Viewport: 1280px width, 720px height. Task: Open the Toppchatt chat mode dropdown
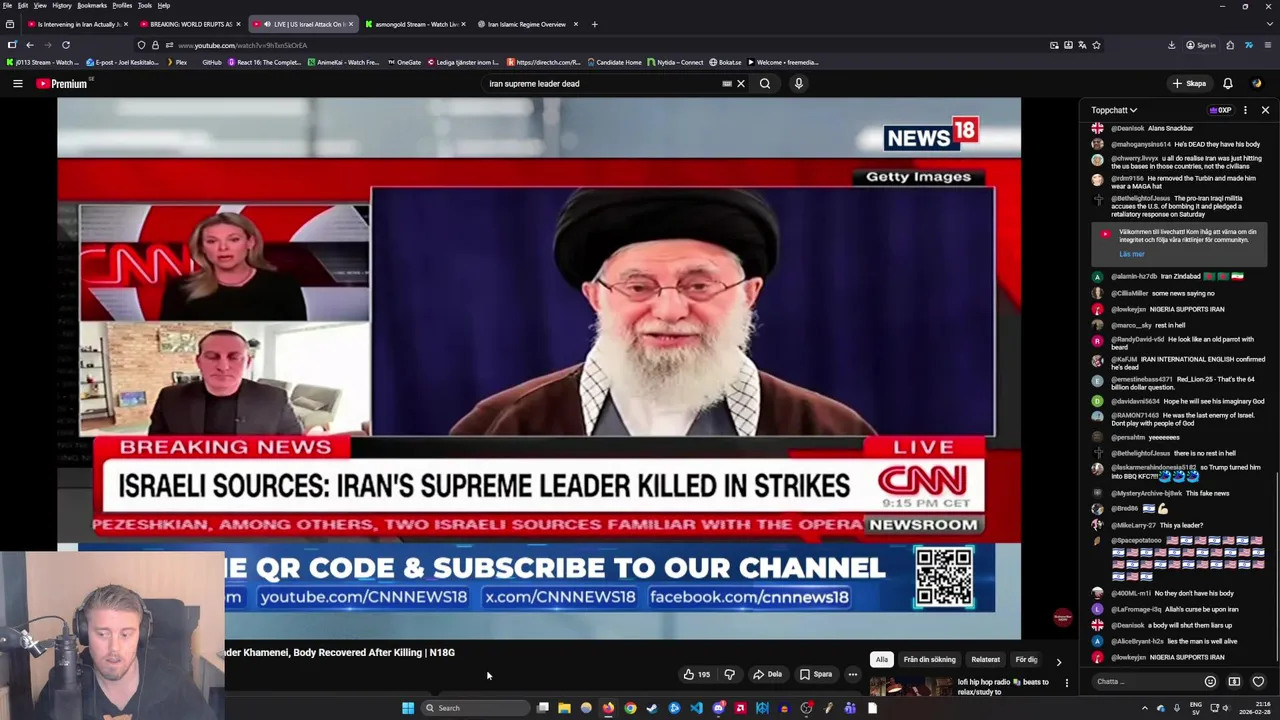(x=1114, y=110)
